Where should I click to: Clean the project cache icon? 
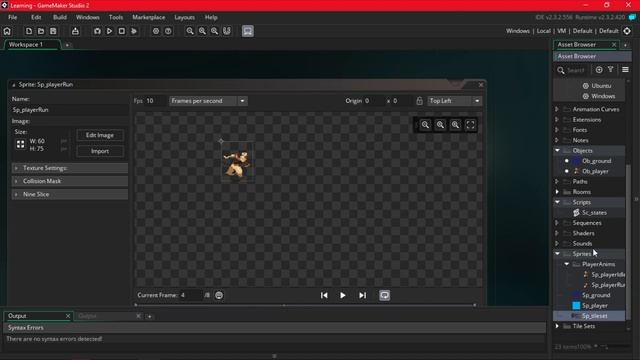134,31
